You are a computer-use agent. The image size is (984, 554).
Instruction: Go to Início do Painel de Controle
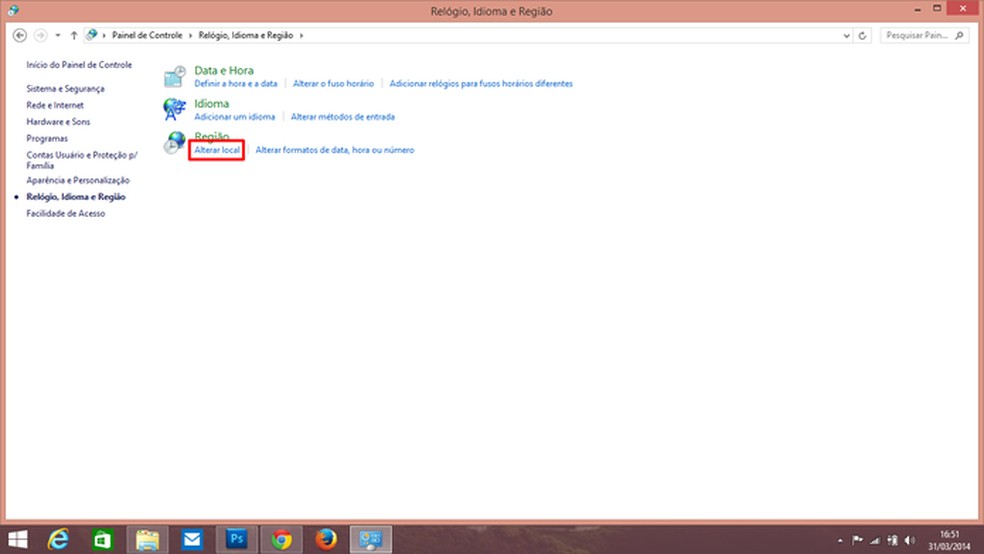click(79, 65)
